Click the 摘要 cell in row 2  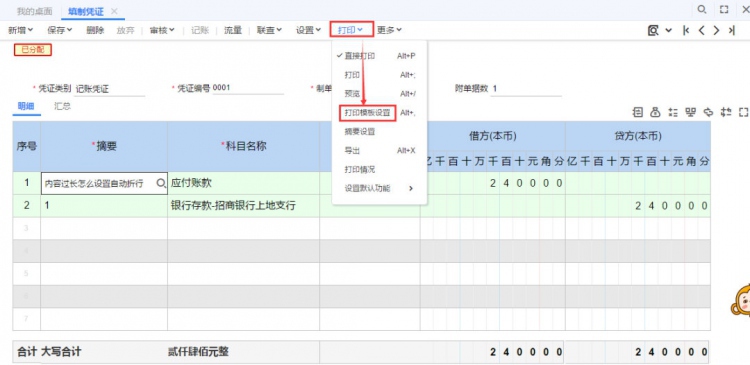click(x=104, y=206)
